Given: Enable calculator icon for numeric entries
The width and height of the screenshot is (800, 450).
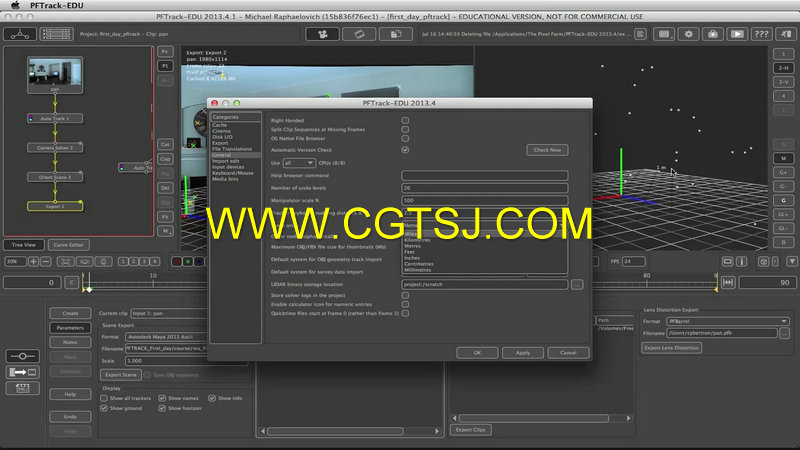Looking at the screenshot, I should [405, 304].
